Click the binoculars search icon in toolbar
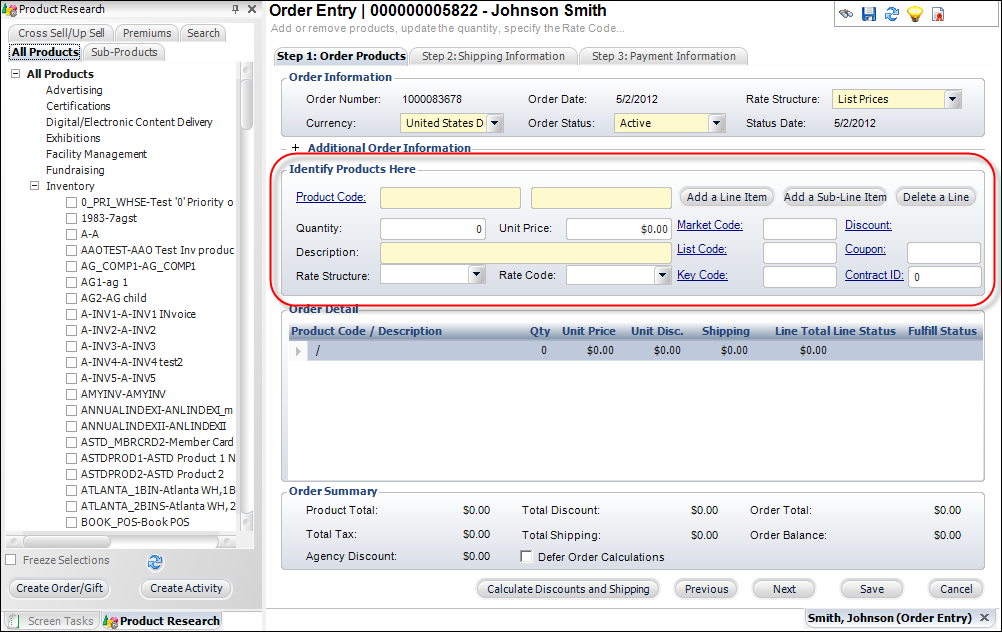The width and height of the screenshot is (1002, 632). click(846, 14)
